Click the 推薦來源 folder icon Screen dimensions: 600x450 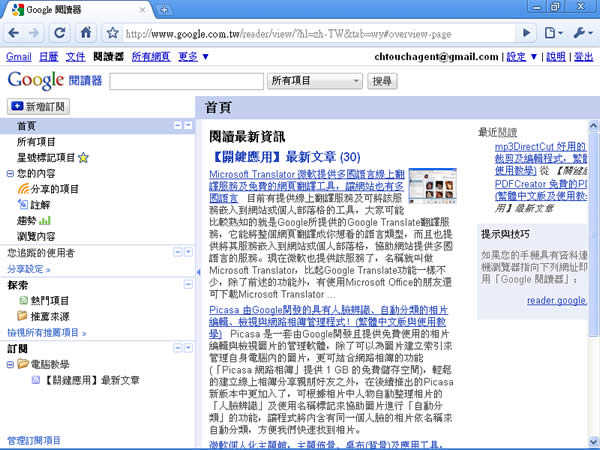(x=22, y=316)
